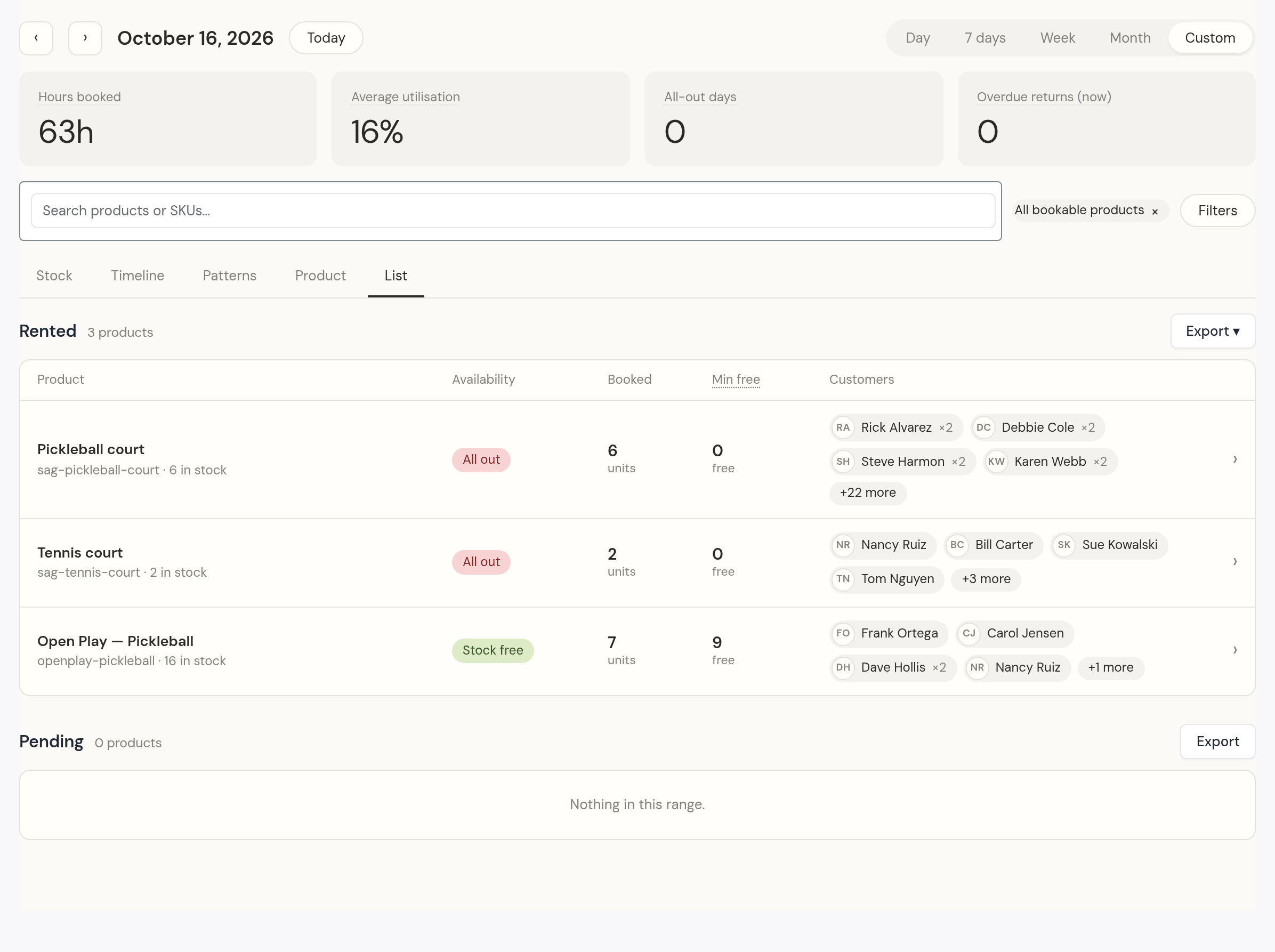Select Nancy Ruiz chip in Tennis court row
Viewport: 1275px width, 952px height.
coord(883,545)
